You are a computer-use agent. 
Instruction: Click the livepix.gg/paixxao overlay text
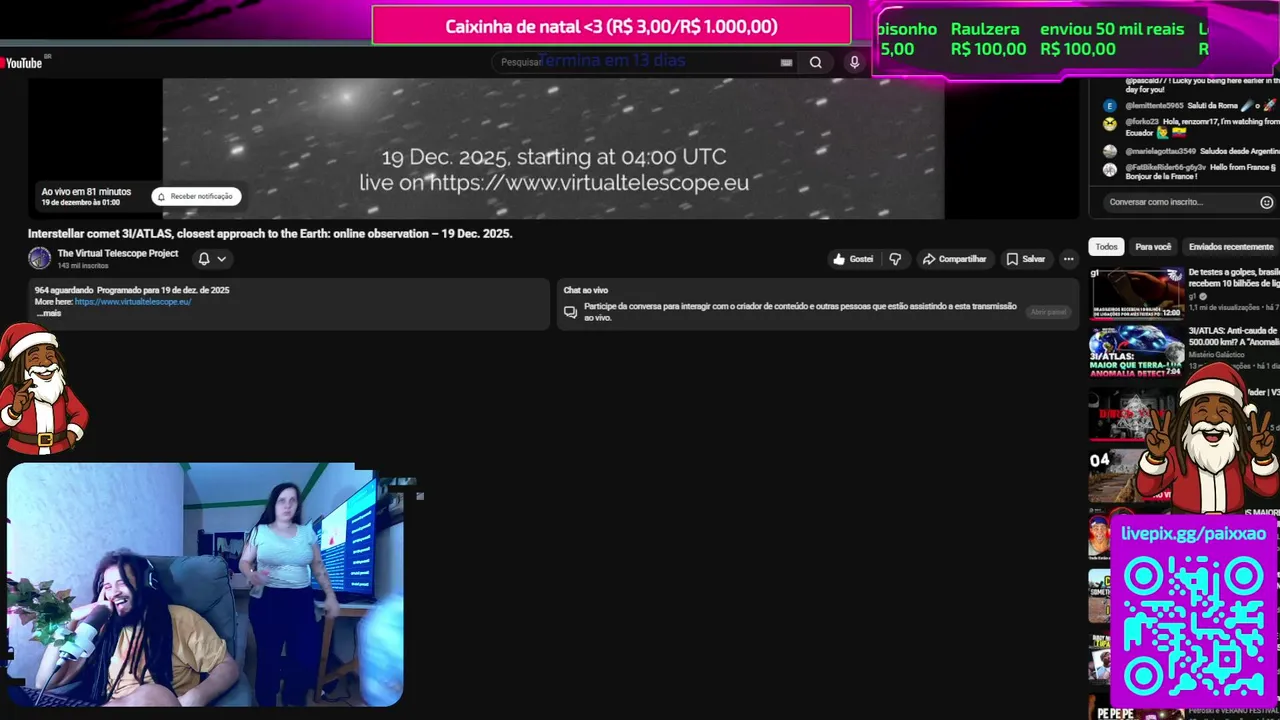point(1193,534)
